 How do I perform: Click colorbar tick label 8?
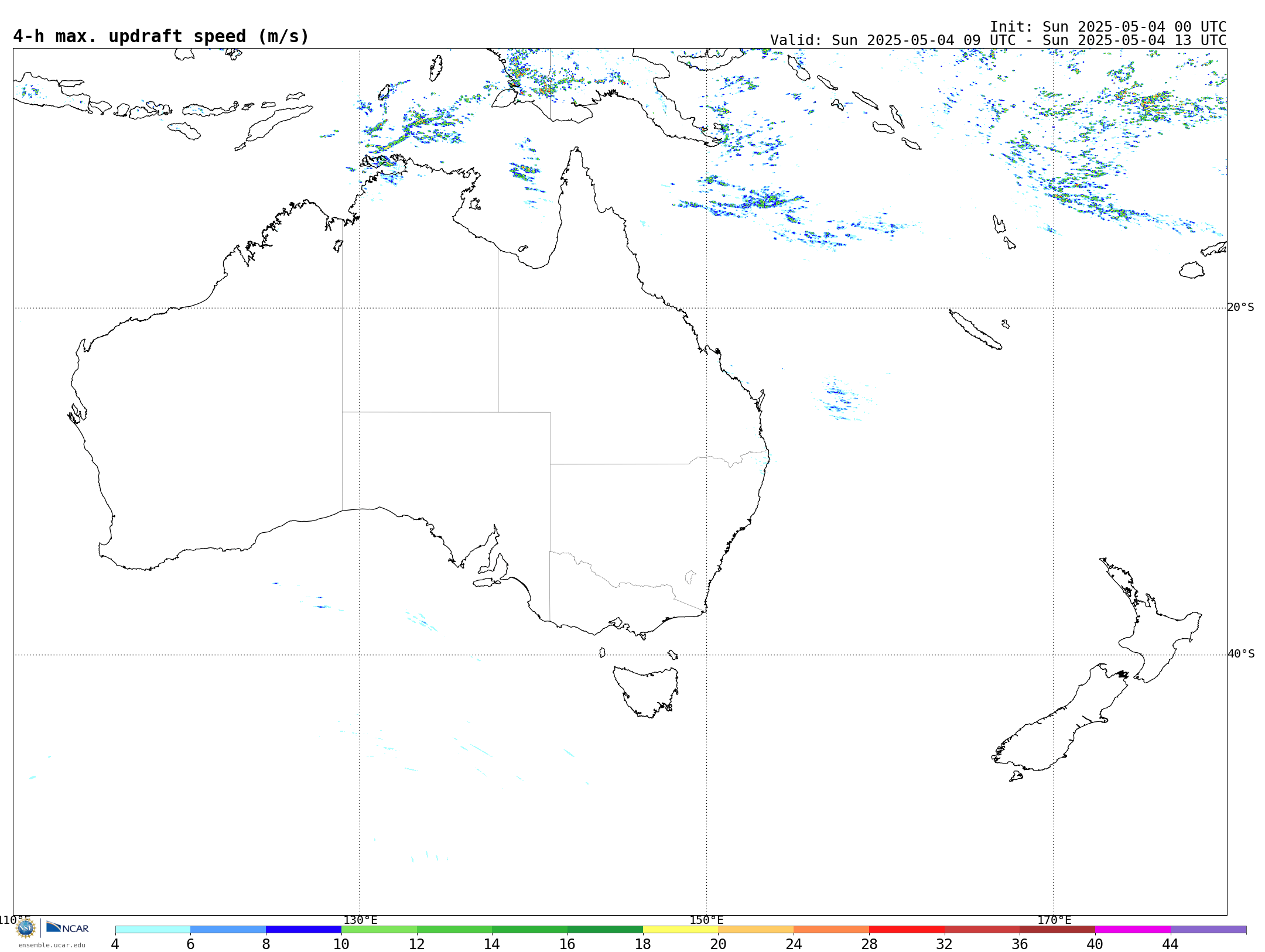[x=266, y=944]
